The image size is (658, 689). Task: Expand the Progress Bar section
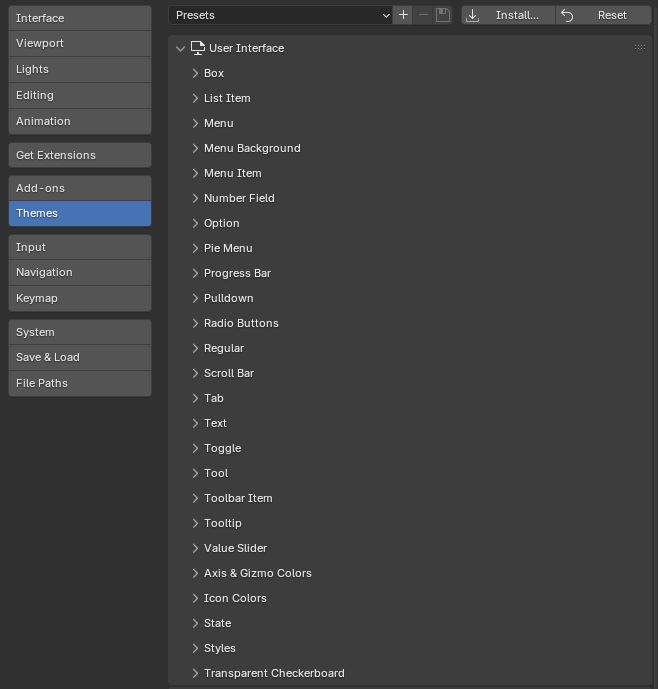coord(195,274)
